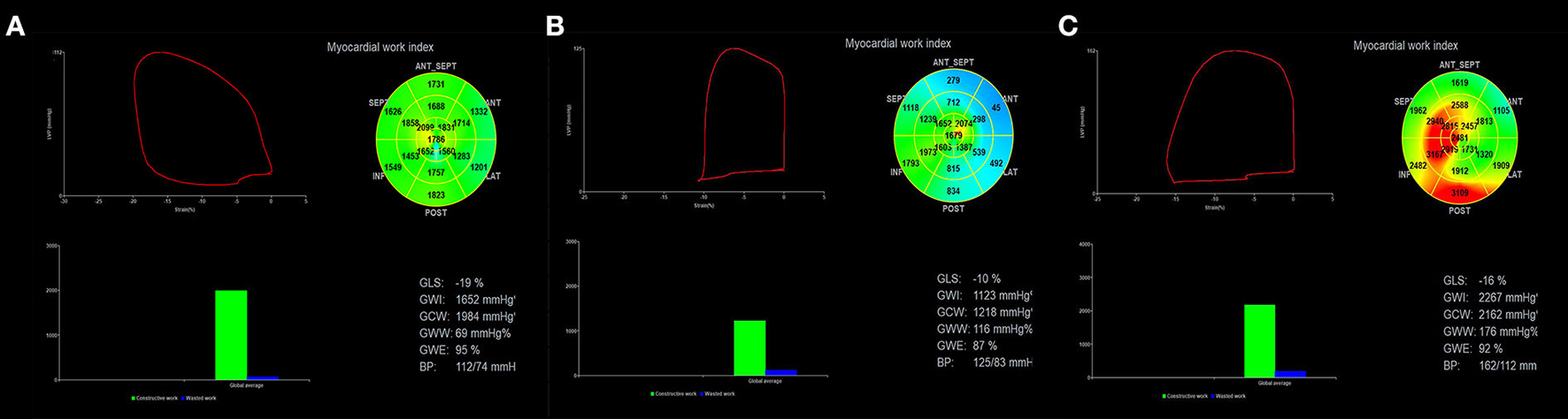Click the blue Wasted work legend swatch in panel C
Screen dimensions: 1568x419
[x=1214, y=396]
